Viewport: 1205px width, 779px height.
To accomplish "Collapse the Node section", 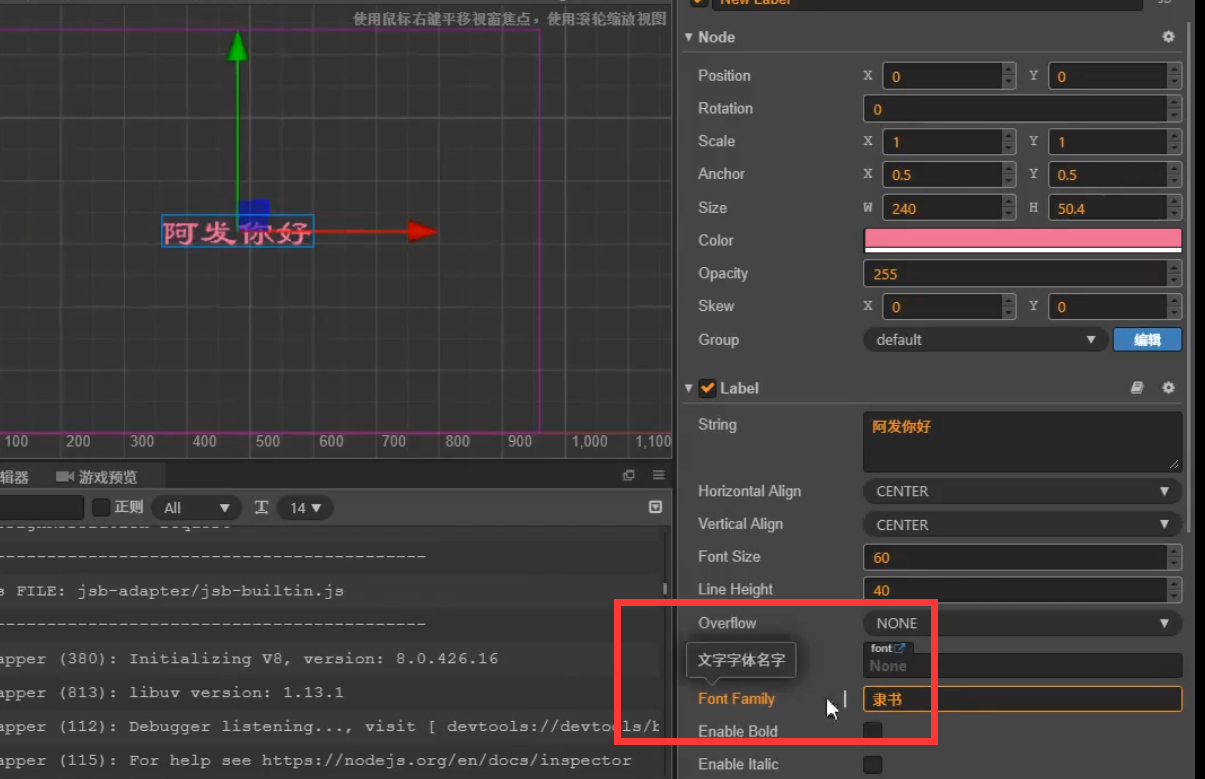I will [688, 37].
